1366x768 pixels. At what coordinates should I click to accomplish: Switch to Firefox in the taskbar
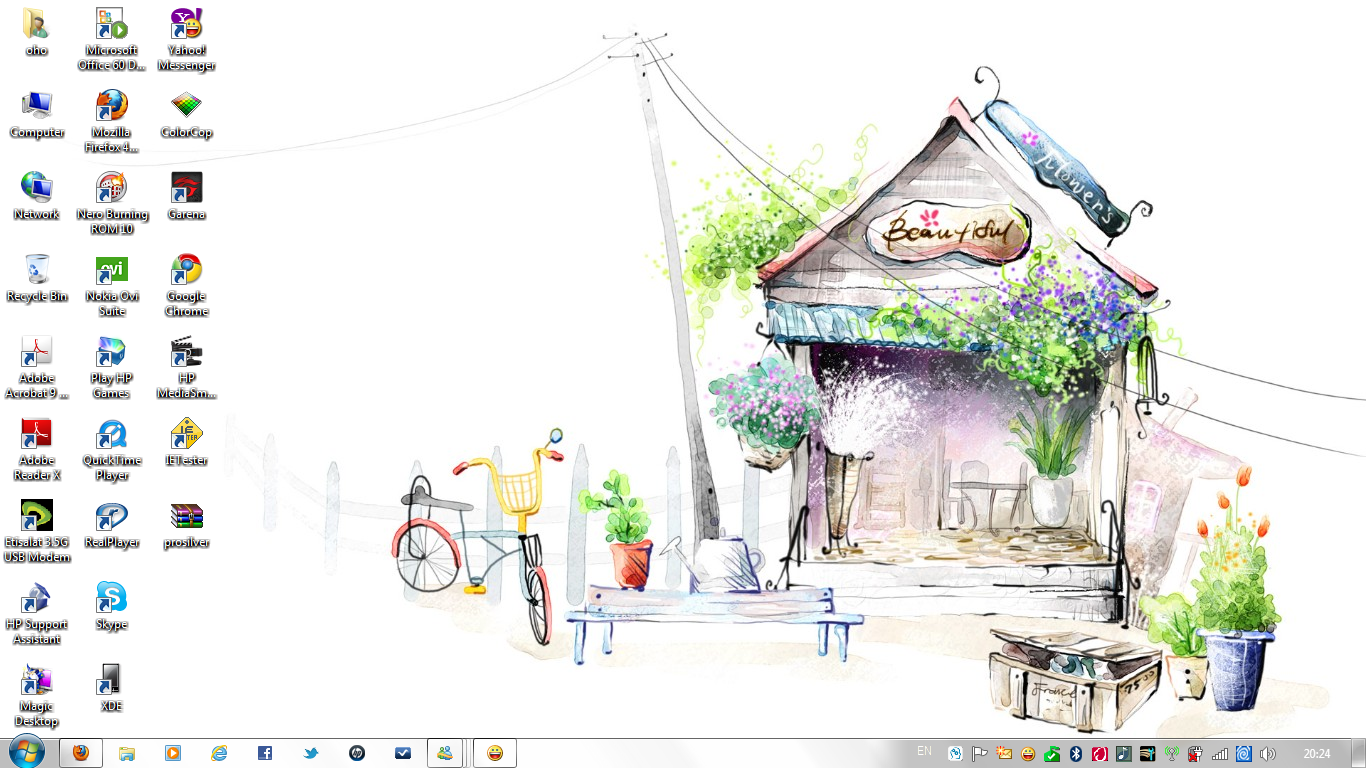81,753
